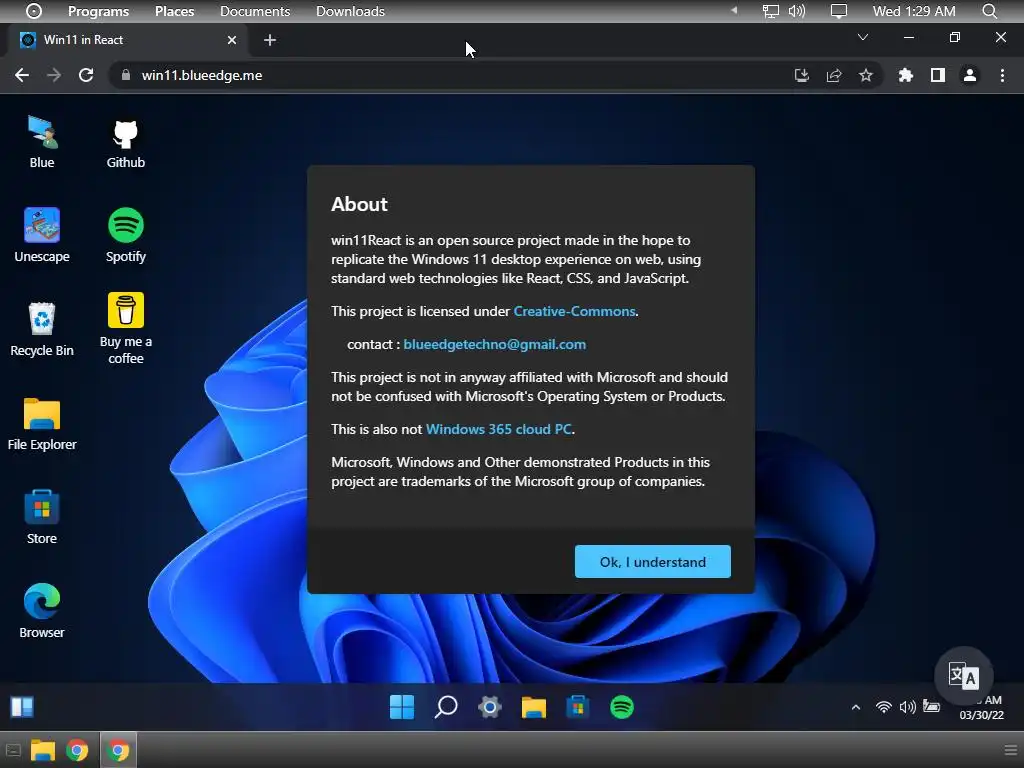Click the translate floating button

[963, 677]
